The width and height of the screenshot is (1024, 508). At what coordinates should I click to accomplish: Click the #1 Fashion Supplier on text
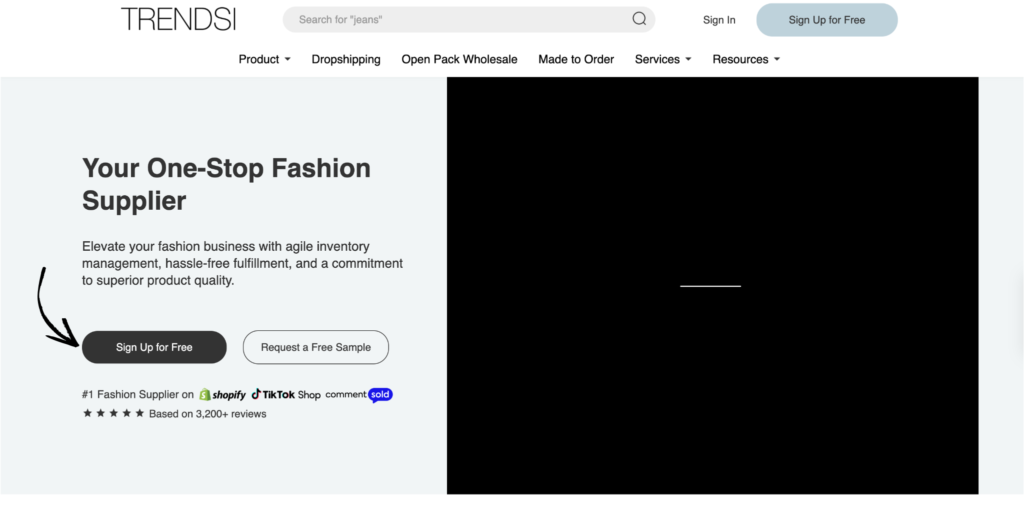pyautogui.click(x=138, y=394)
